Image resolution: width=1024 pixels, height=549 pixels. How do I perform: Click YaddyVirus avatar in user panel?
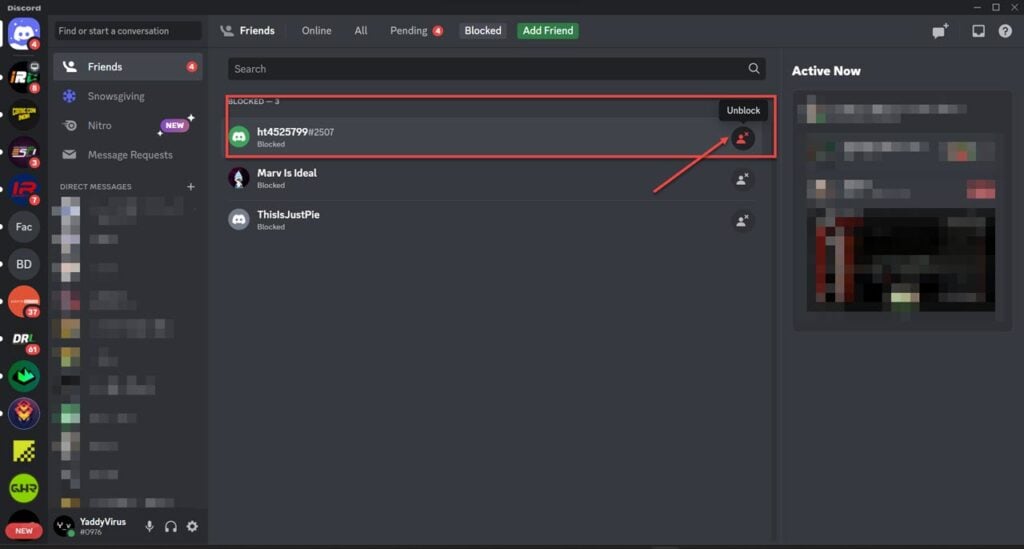click(64, 525)
